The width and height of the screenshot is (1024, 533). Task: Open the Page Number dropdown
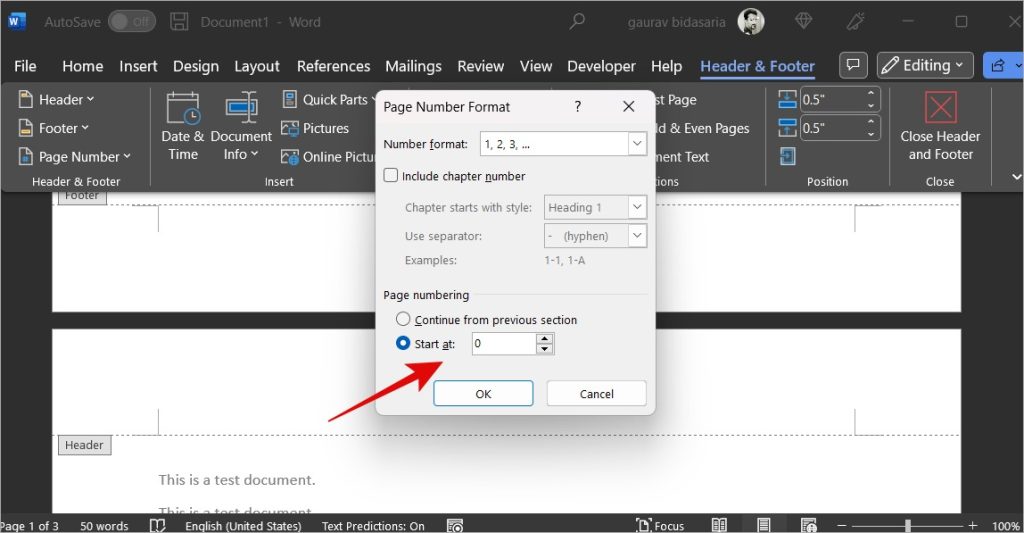click(74, 157)
